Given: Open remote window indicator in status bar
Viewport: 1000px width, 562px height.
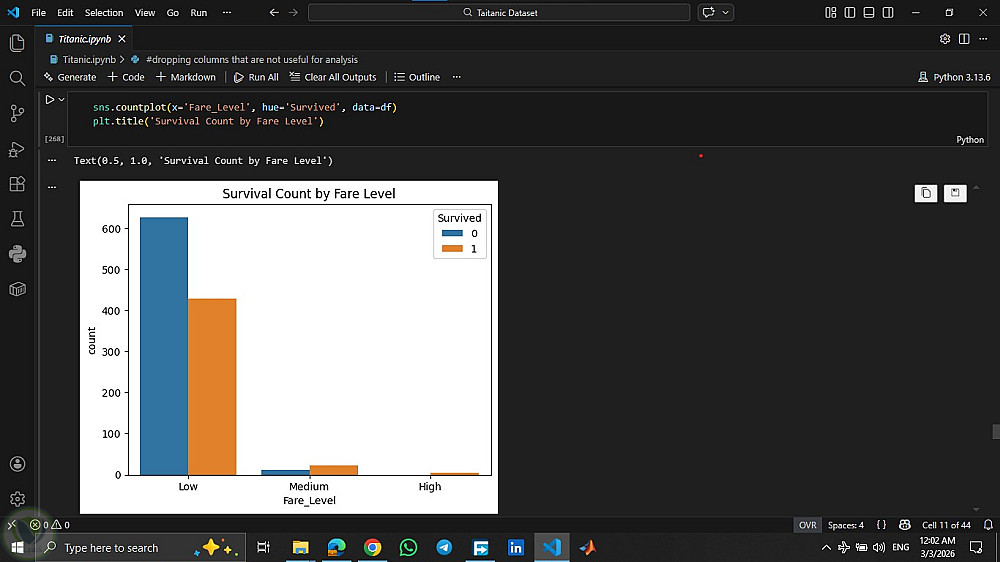Looking at the screenshot, I should click(11, 525).
